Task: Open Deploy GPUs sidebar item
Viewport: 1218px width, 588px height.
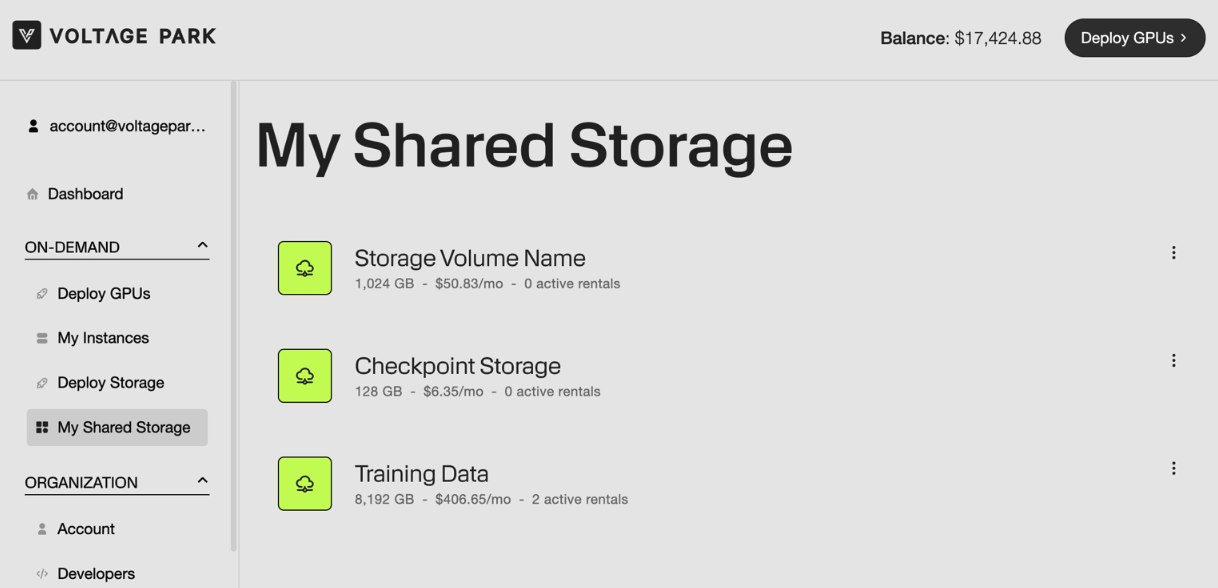Action: [x=103, y=294]
